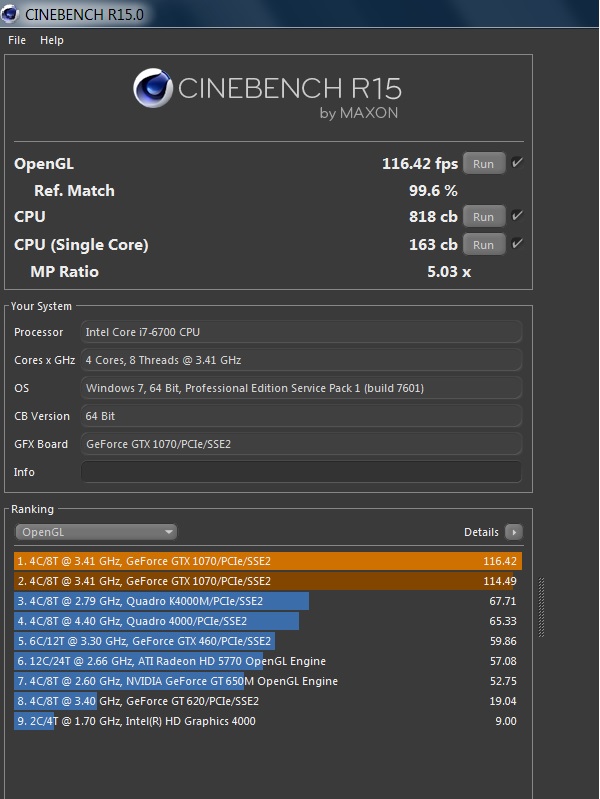Click the GFX Board field GeForce GTX 1070

301,444
